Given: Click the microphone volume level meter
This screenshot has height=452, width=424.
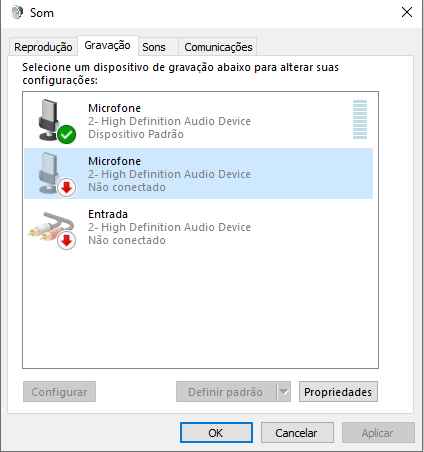Looking at the screenshot, I should pyautogui.click(x=360, y=119).
